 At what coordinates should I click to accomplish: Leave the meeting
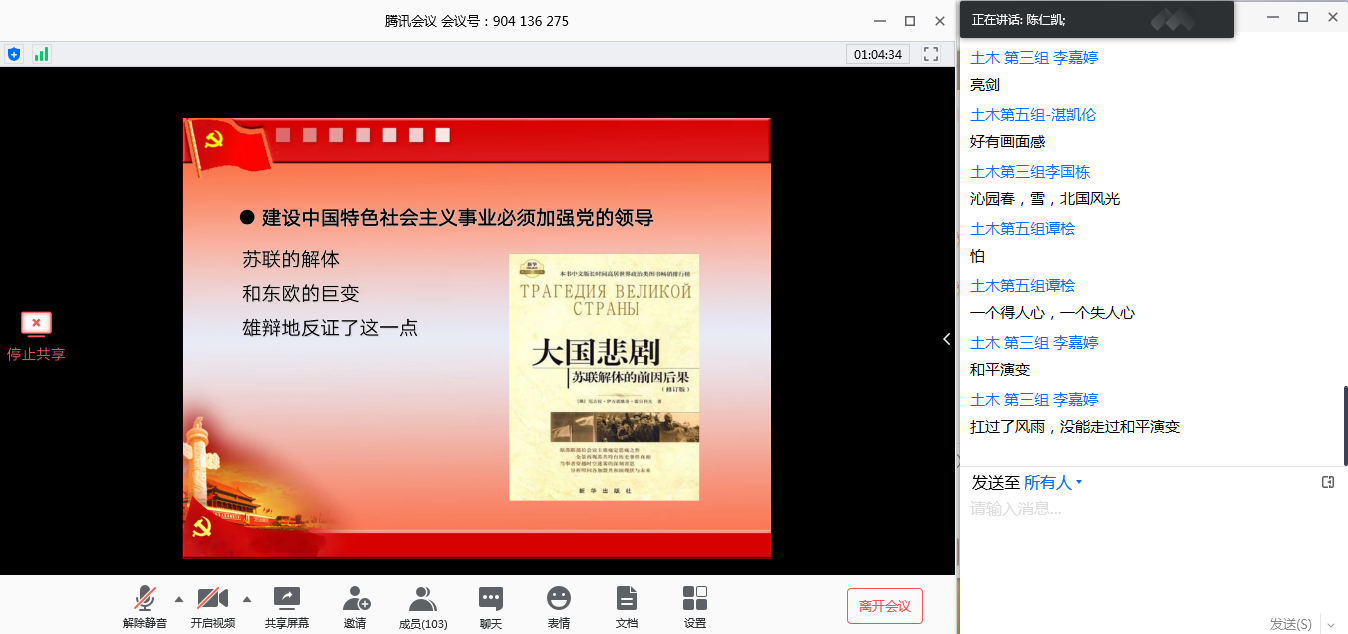pos(884,606)
